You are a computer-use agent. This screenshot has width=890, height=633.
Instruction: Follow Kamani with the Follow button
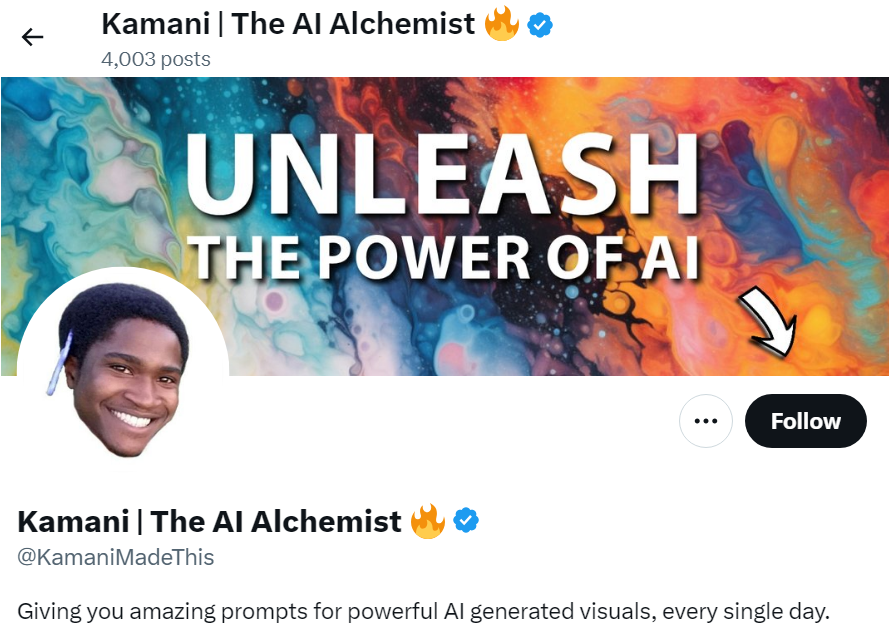coord(805,421)
